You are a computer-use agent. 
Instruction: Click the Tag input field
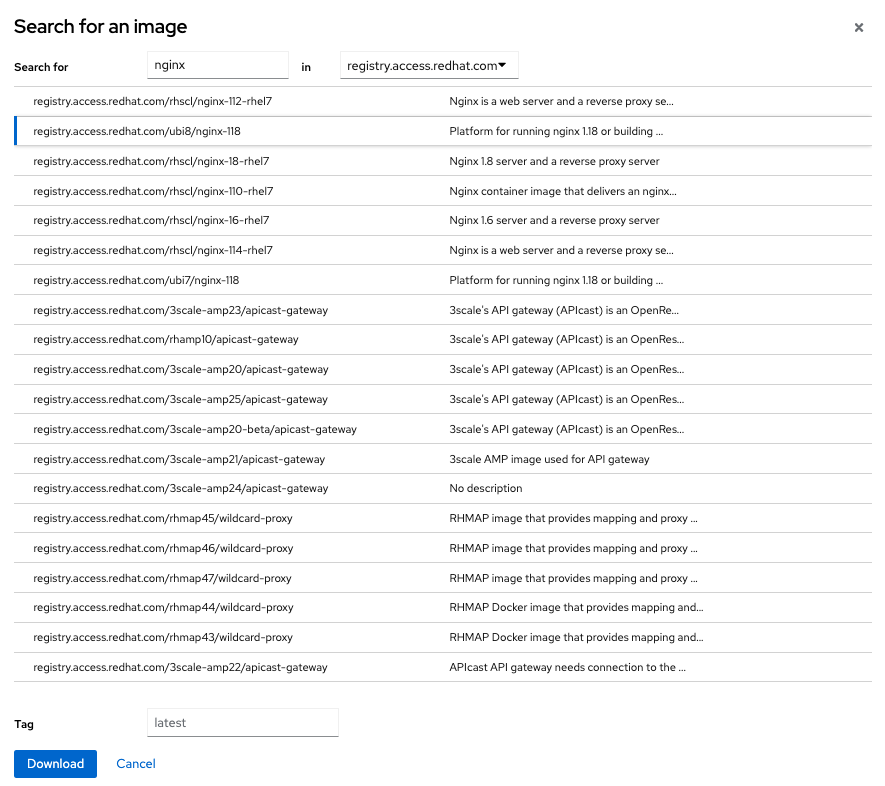click(x=243, y=722)
